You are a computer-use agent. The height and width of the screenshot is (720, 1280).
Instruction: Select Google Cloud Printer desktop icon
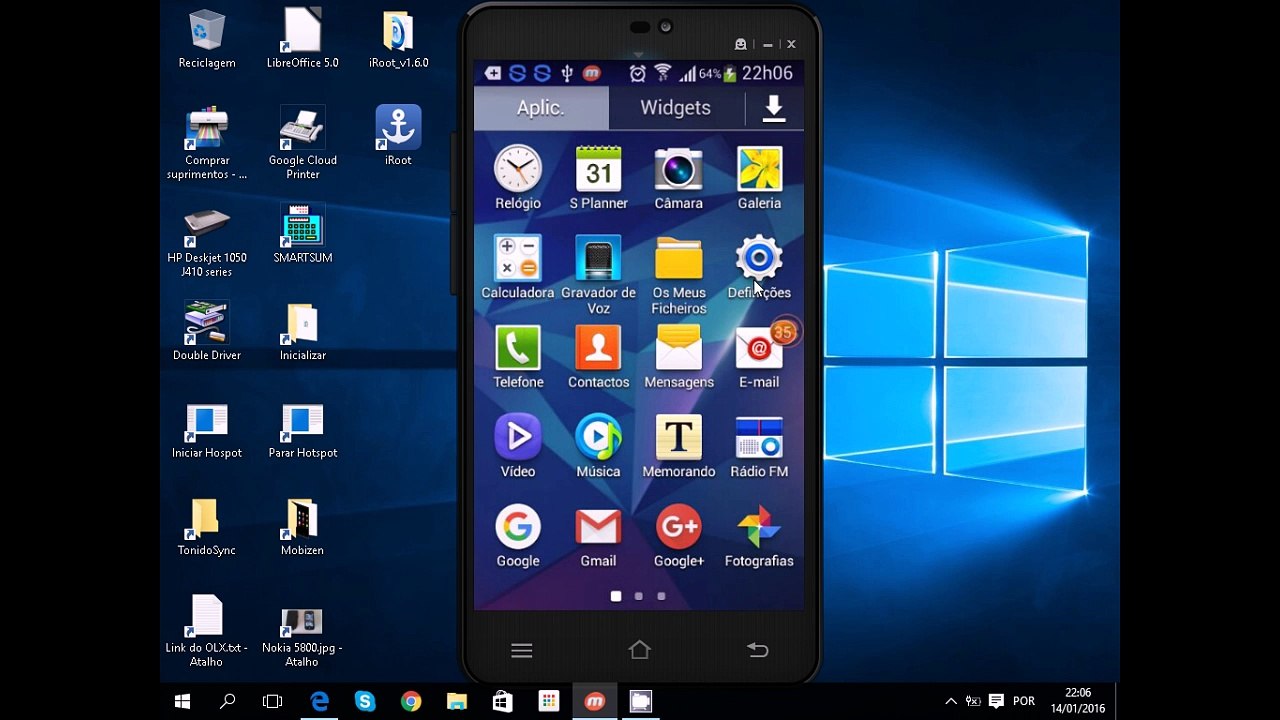[302, 144]
